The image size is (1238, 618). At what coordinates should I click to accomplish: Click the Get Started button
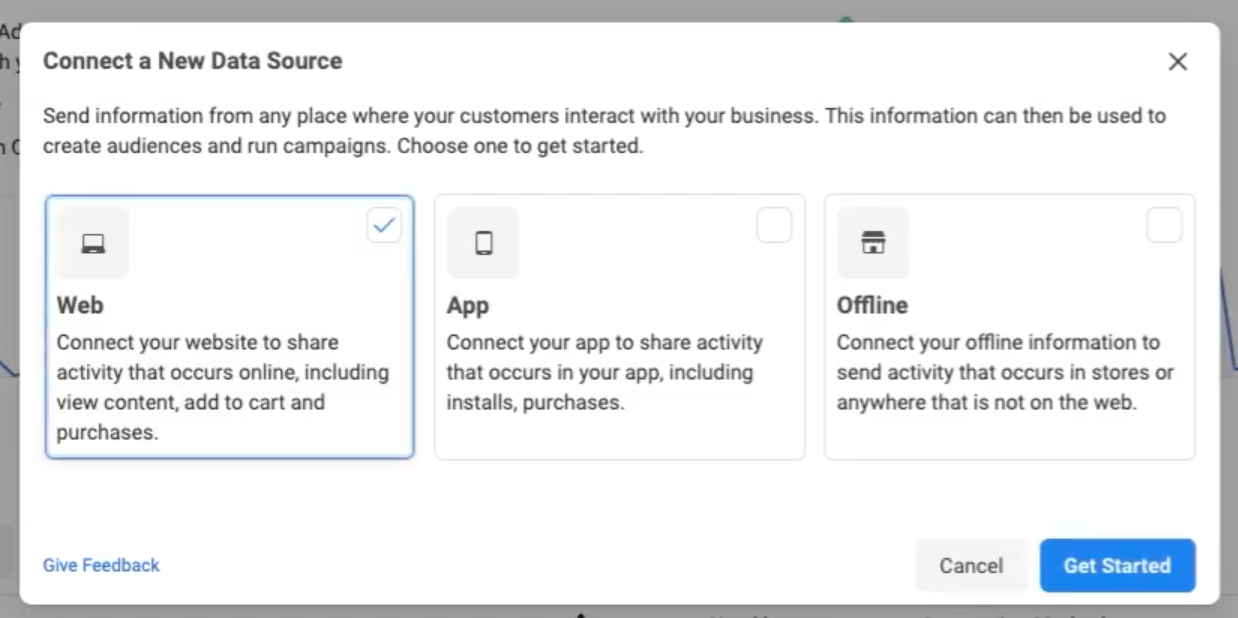coord(1117,565)
